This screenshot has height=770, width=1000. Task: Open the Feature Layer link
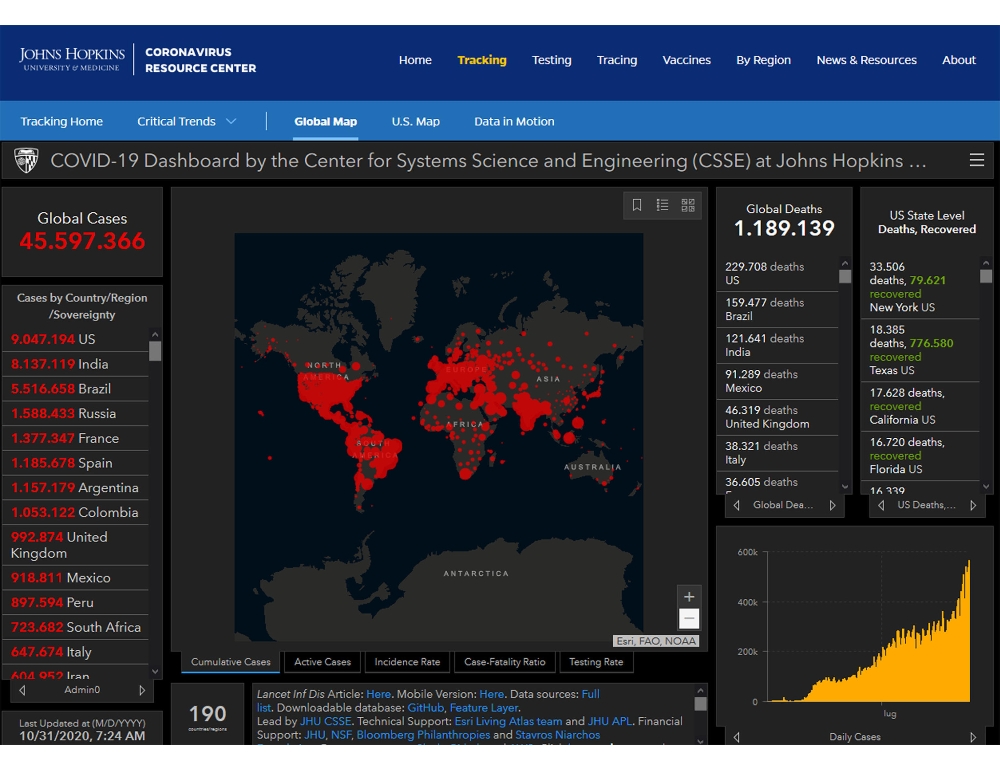(484, 707)
